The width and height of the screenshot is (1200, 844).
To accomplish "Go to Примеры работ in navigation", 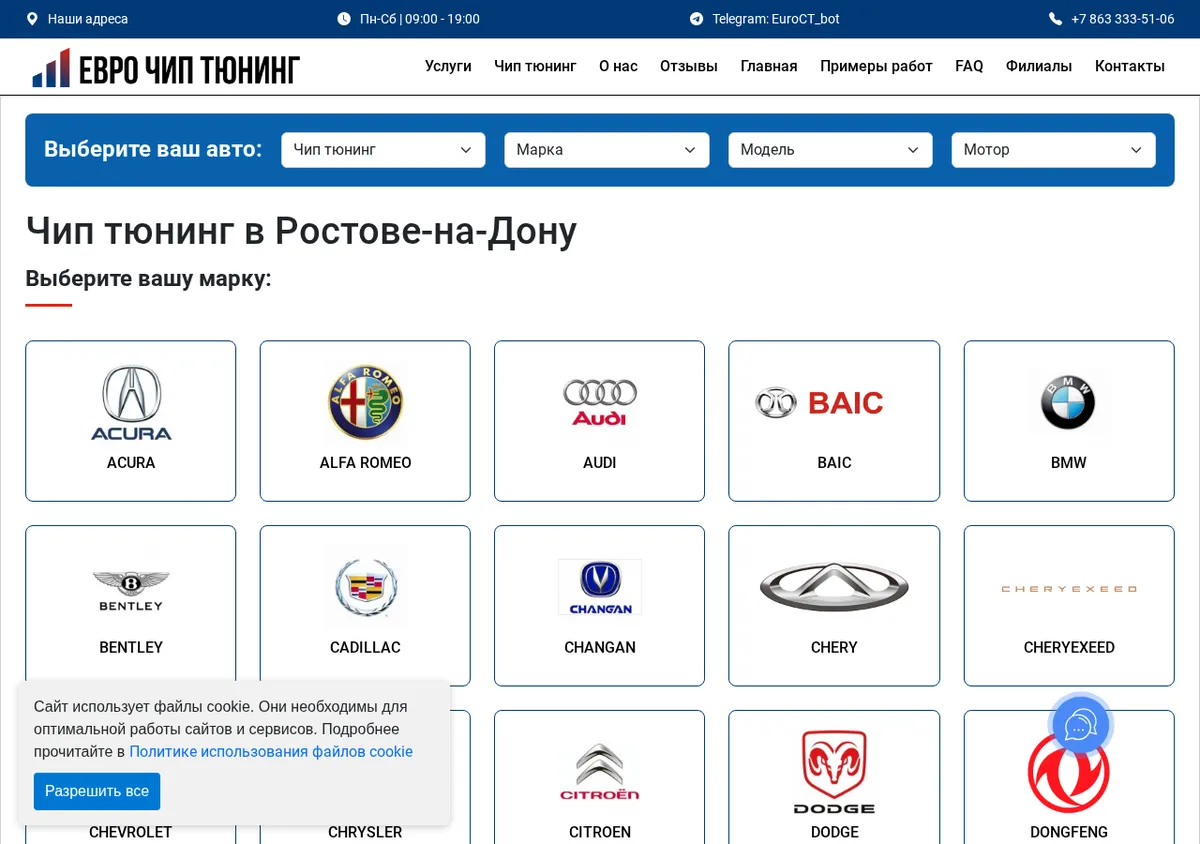I will click(876, 66).
